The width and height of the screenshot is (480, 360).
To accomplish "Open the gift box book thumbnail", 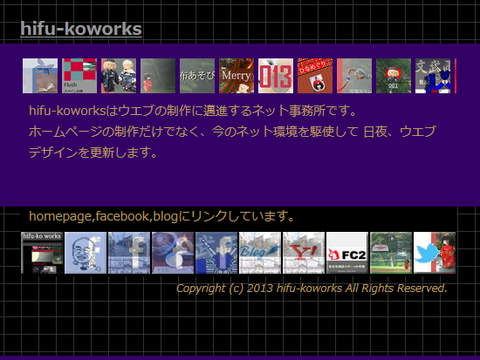I will click(40, 76).
